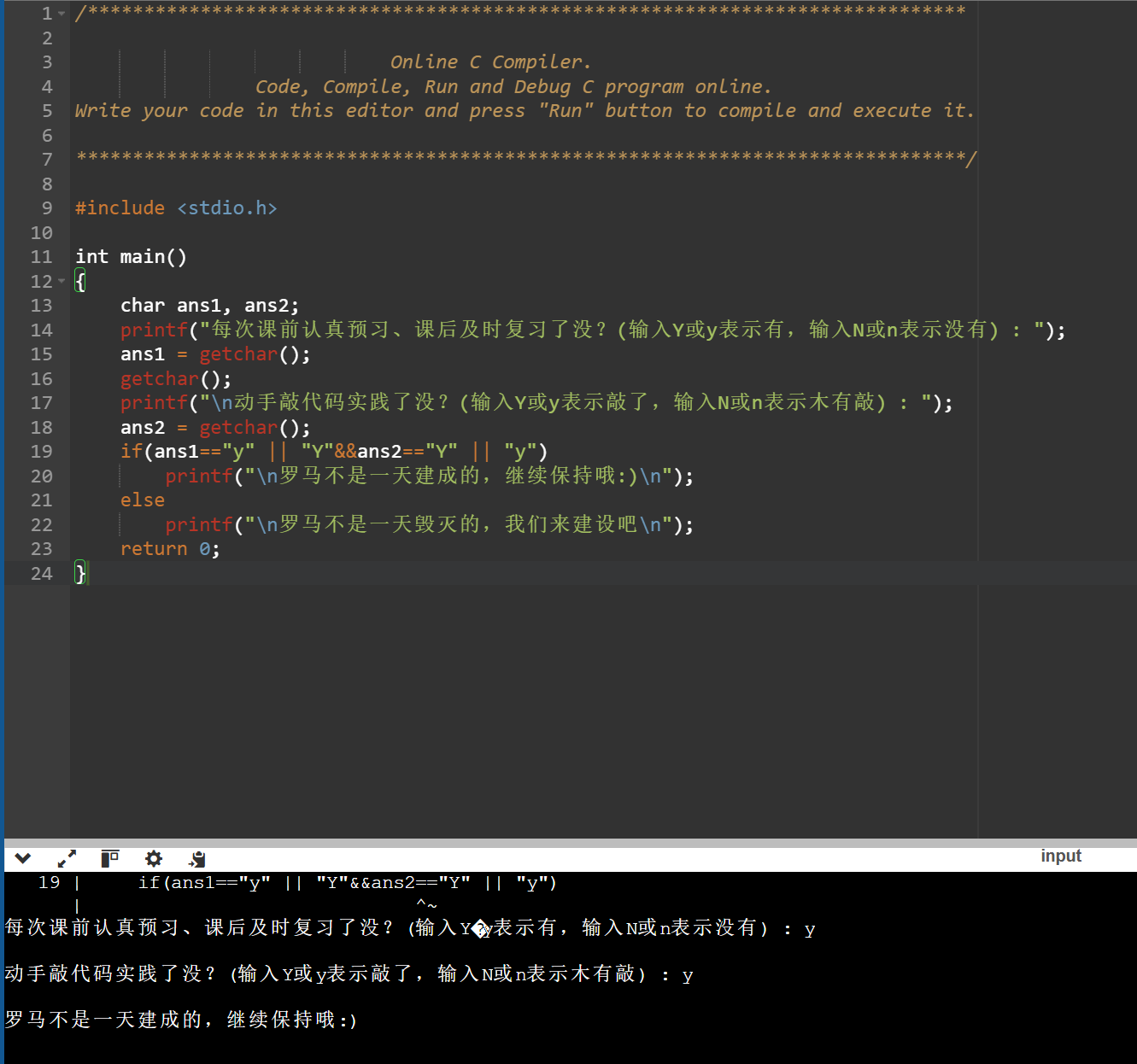The image size is (1137, 1064).
Task: Change console layout with the panel-position icon
Action: (110, 858)
